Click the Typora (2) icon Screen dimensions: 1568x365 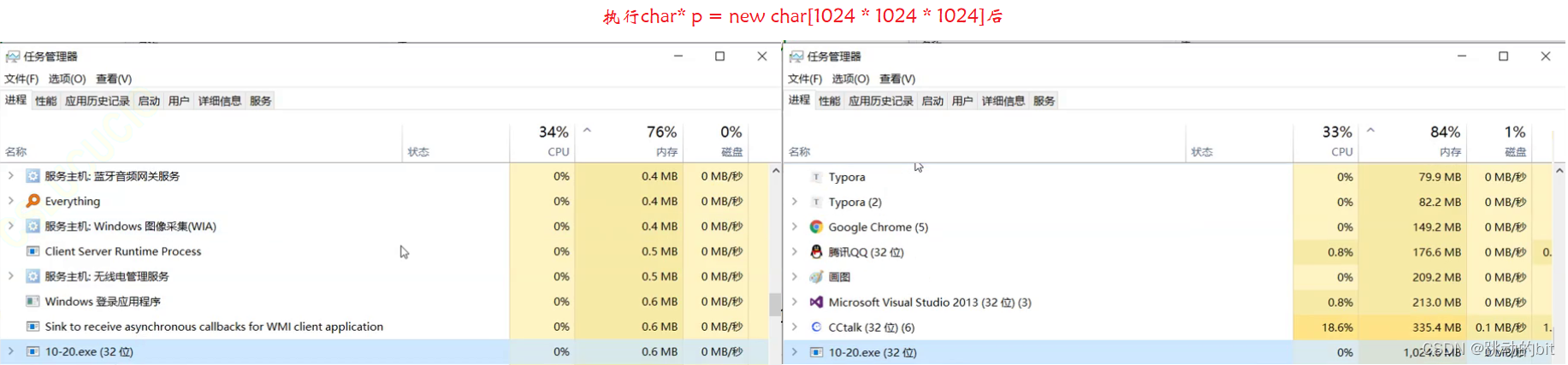816,202
